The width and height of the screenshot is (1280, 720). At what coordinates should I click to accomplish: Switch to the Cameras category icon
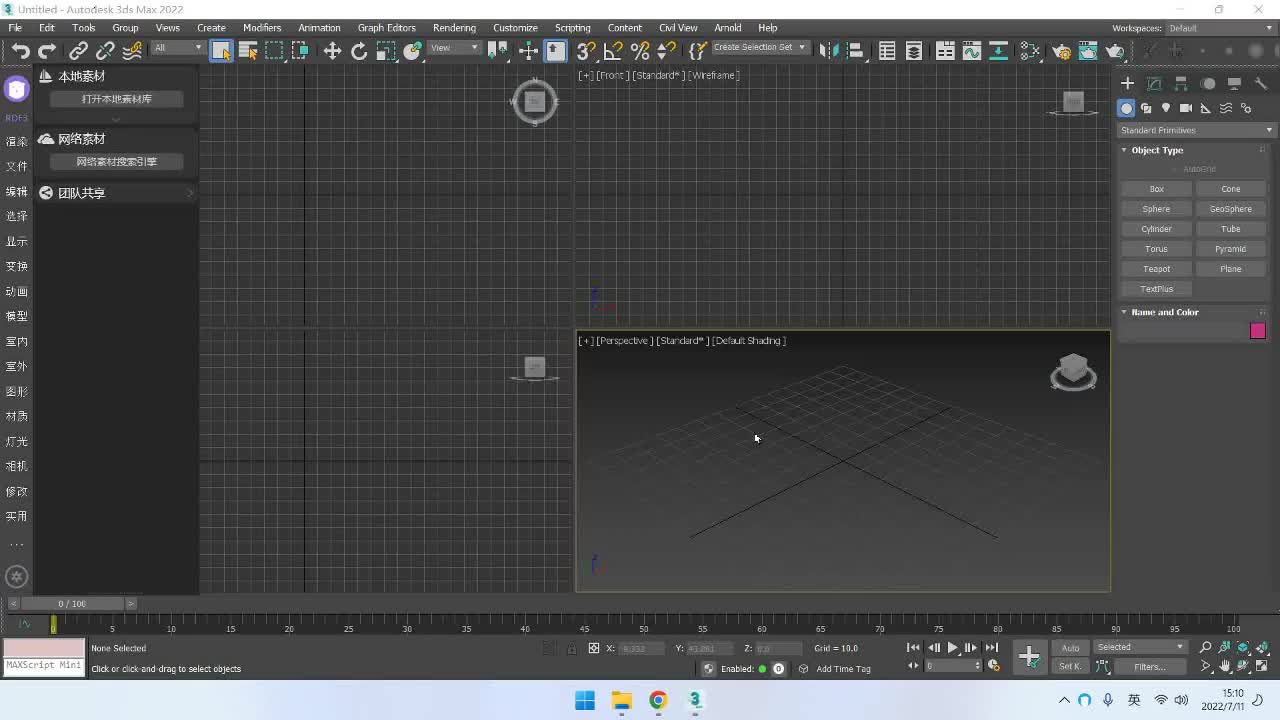coord(1185,108)
